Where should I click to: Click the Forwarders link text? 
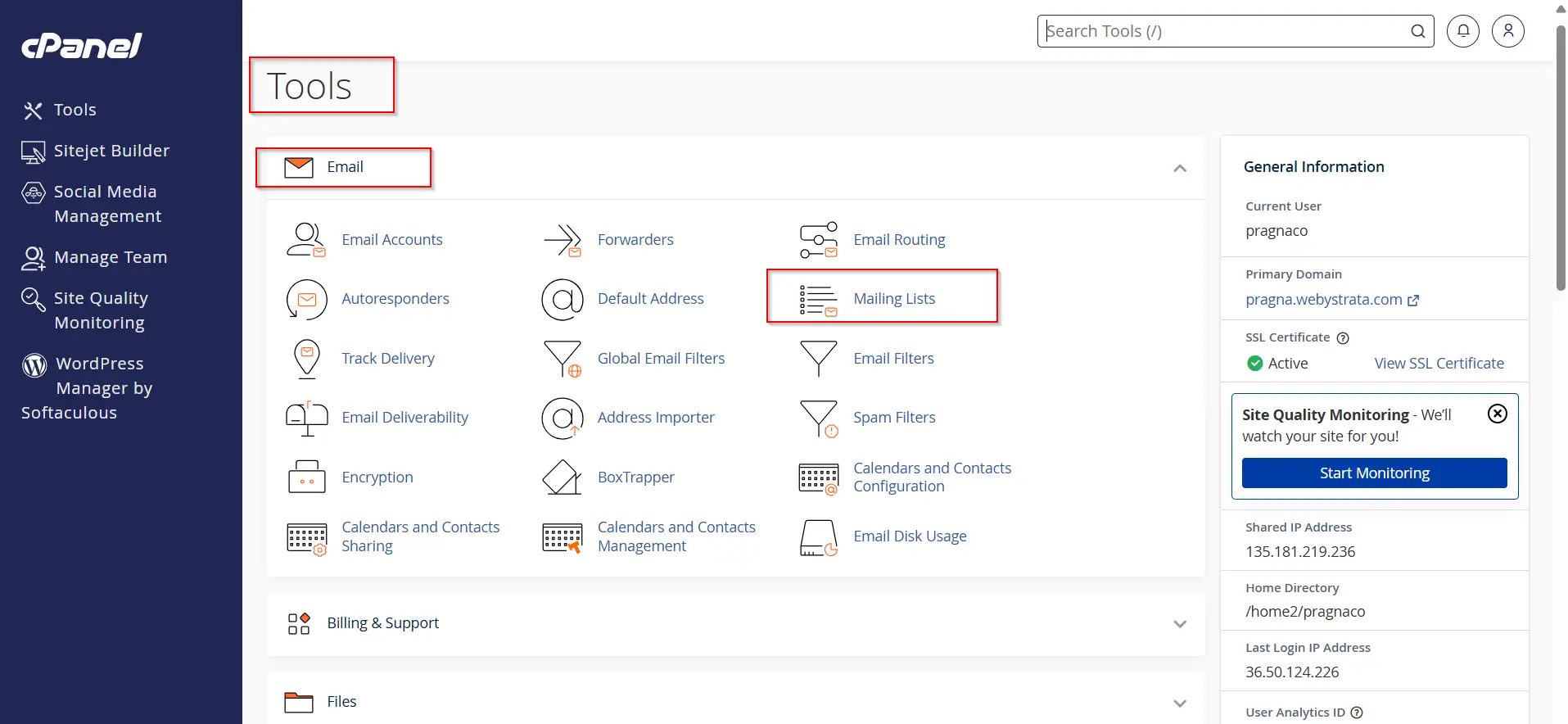[635, 240]
